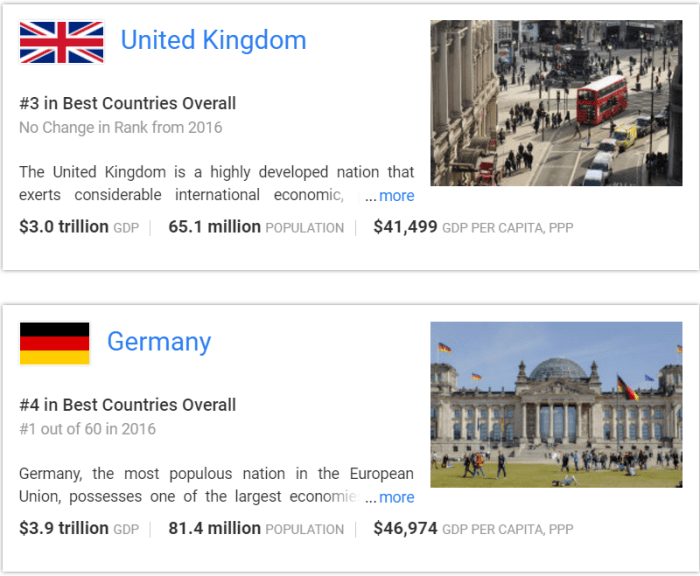
Task: Click the United Kingdom flag icon
Action: 61,42
